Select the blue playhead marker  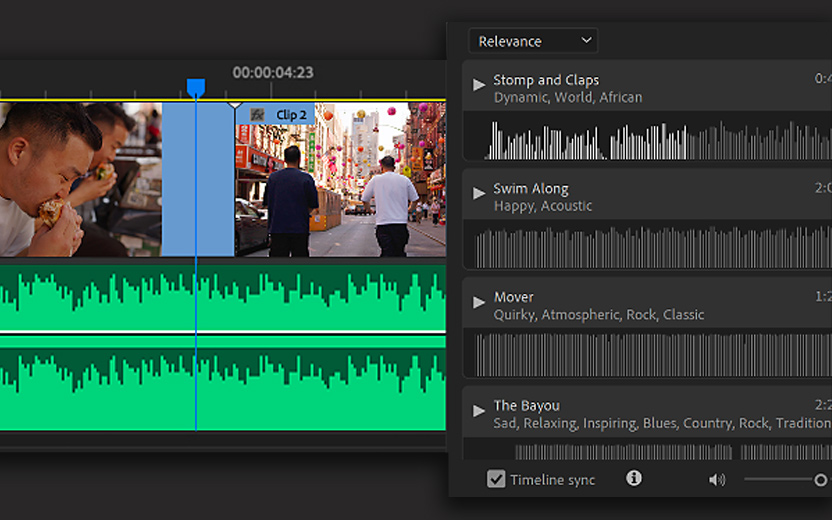click(x=196, y=89)
